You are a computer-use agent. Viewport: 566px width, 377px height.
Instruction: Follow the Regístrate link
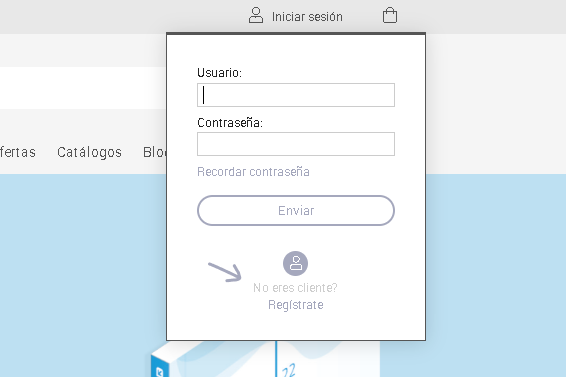pyautogui.click(x=296, y=305)
